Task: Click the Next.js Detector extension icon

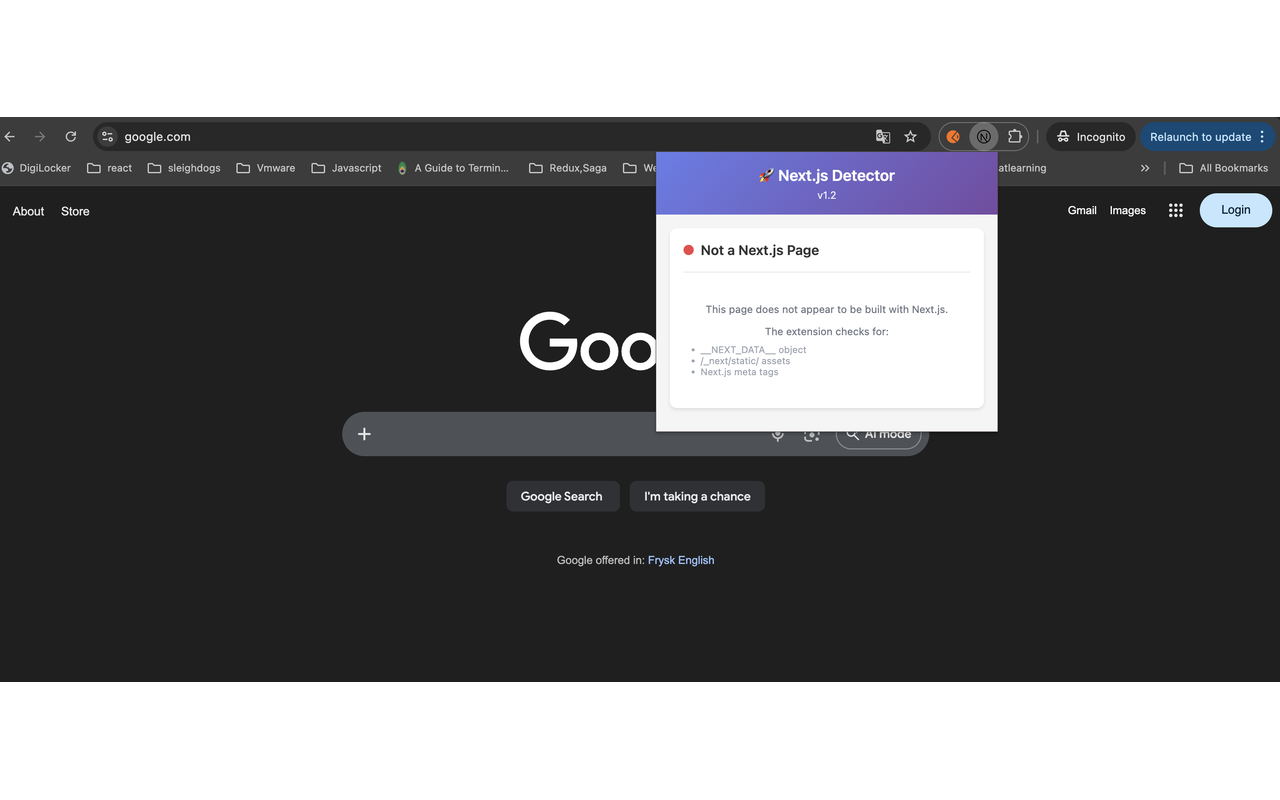Action: [x=984, y=137]
